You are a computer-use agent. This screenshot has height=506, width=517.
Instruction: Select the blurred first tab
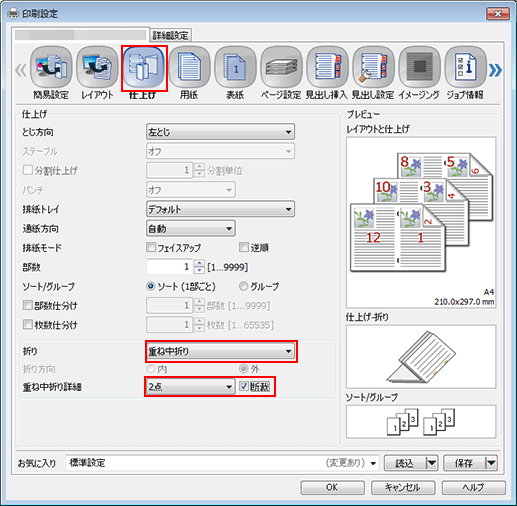point(80,35)
